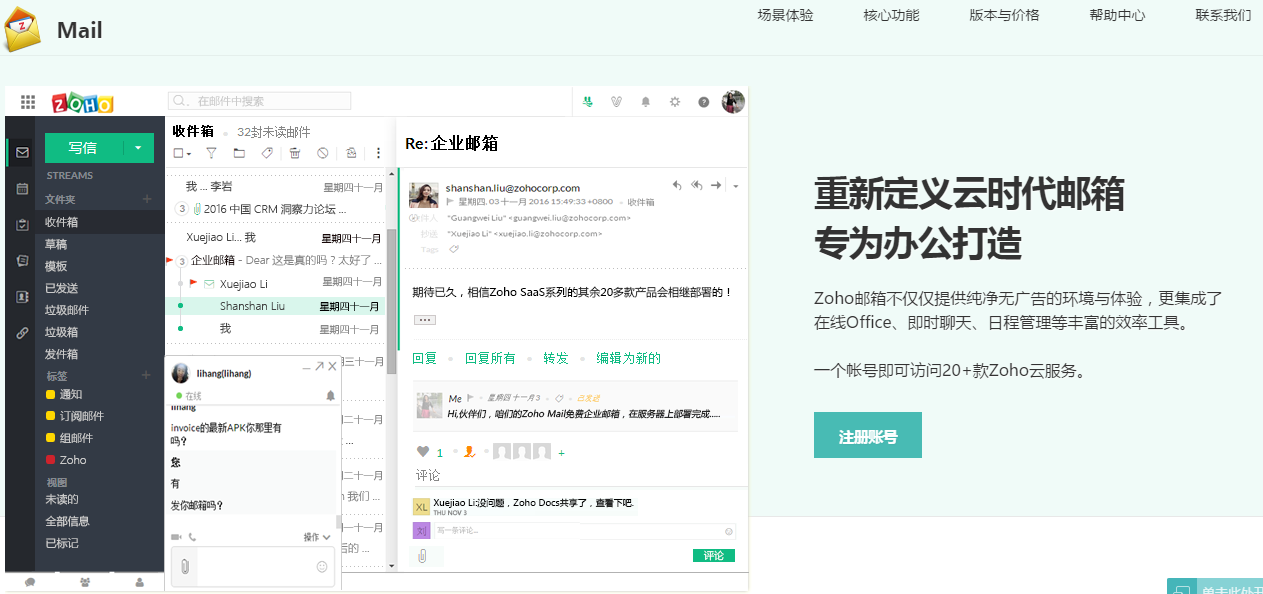Viewport: 1263px width, 594px height.
Task: Submit with the green 评论 button
Action: 714,555
